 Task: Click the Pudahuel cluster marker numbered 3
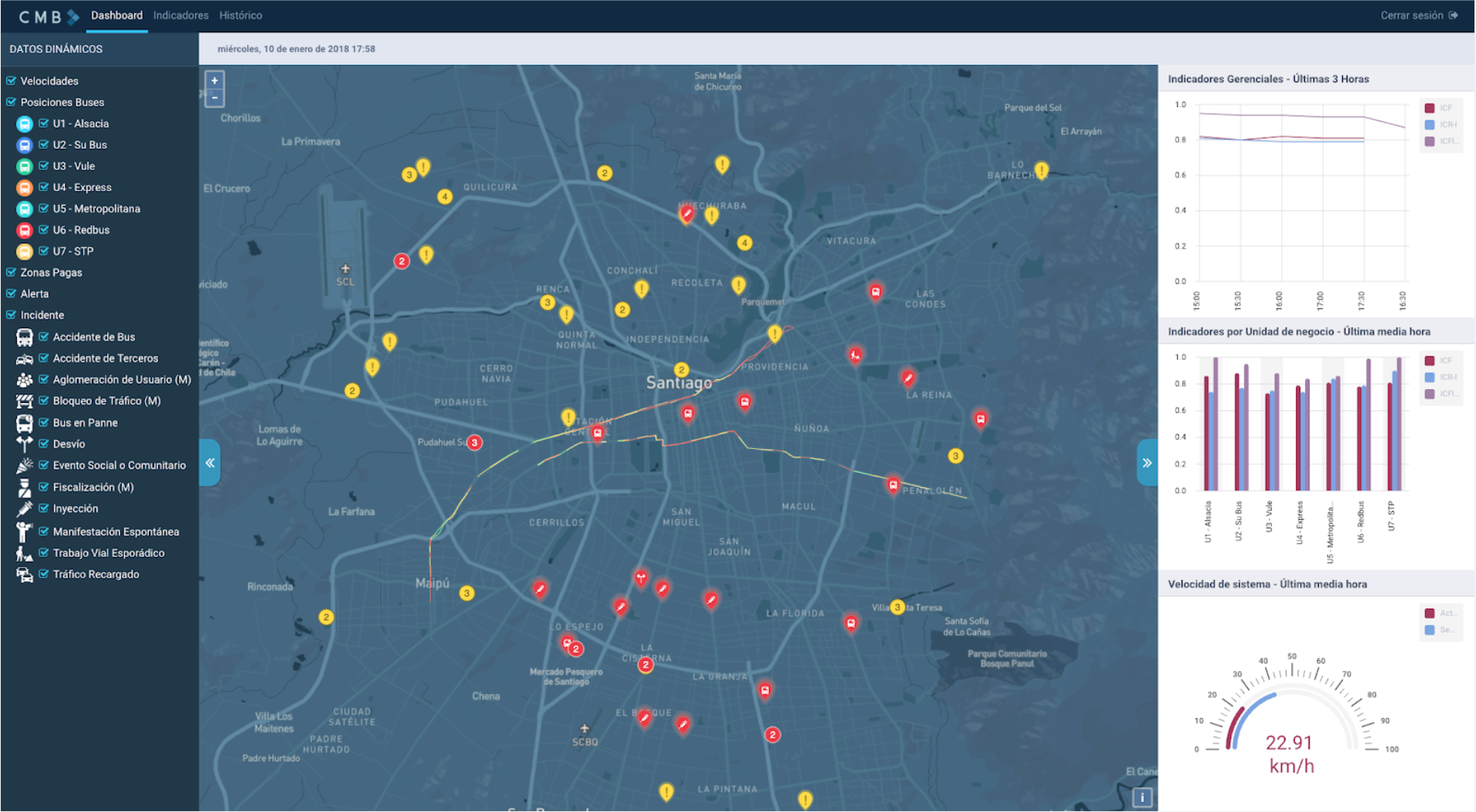coord(475,443)
